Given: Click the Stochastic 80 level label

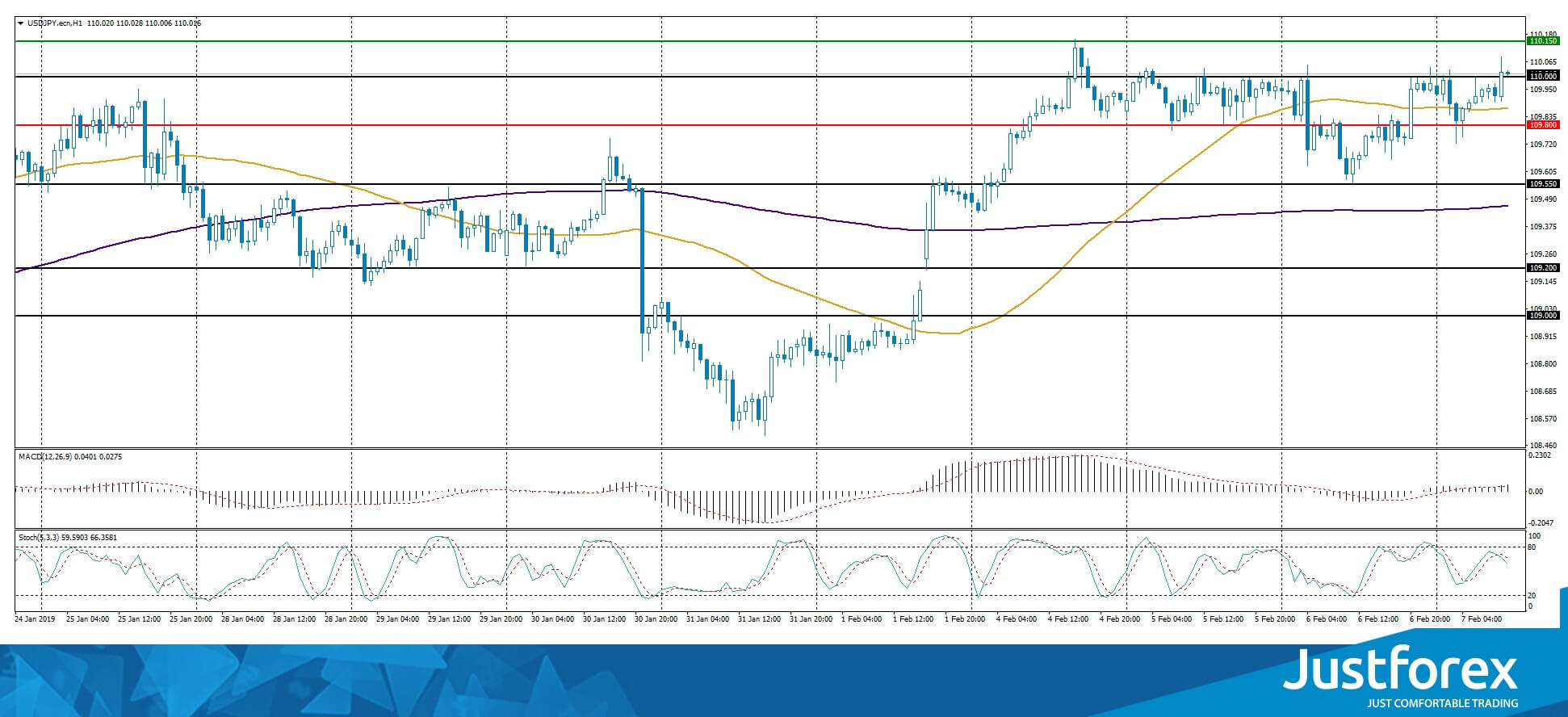Looking at the screenshot, I should (x=1532, y=547).
